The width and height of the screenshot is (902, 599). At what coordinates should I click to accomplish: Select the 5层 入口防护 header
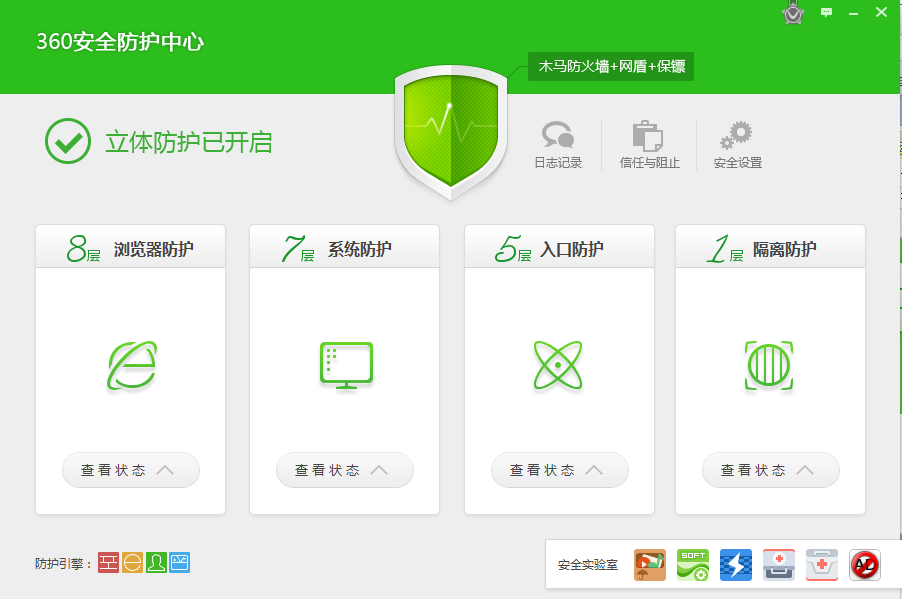click(x=560, y=247)
